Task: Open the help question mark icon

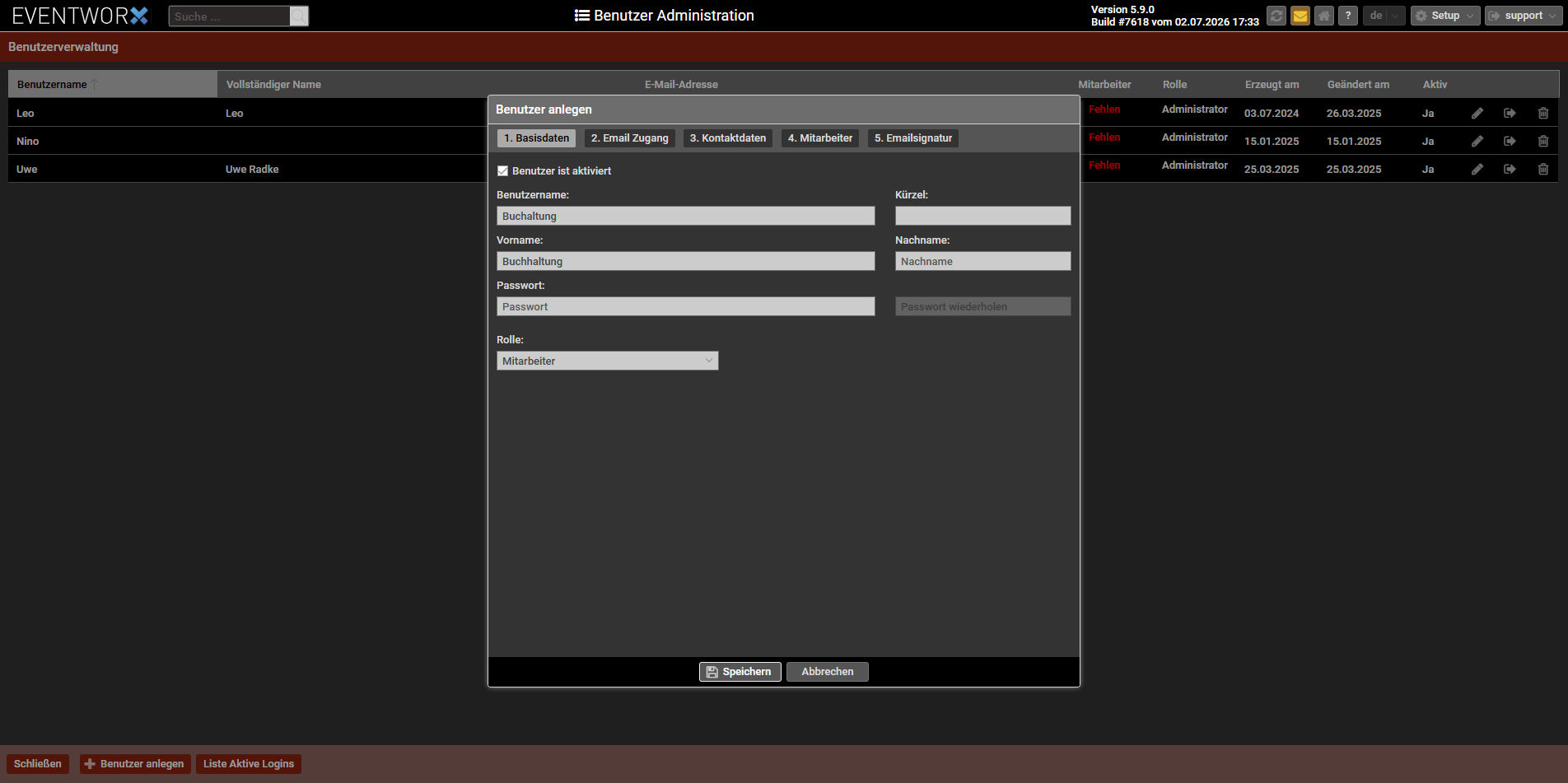Action: click(1348, 16)
